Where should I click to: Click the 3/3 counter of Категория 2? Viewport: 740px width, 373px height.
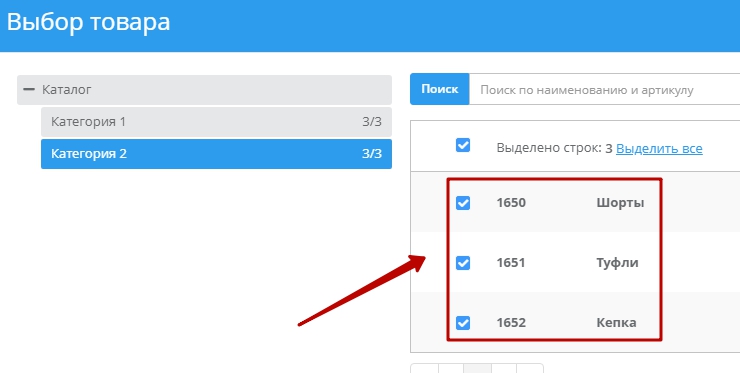click(372, 153)
